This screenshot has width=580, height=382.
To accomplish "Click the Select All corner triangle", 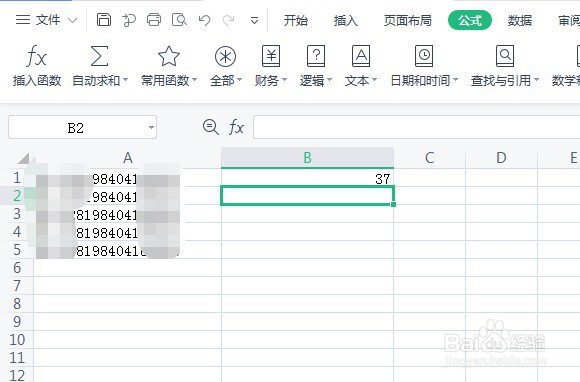I will (x=24, y=158).
